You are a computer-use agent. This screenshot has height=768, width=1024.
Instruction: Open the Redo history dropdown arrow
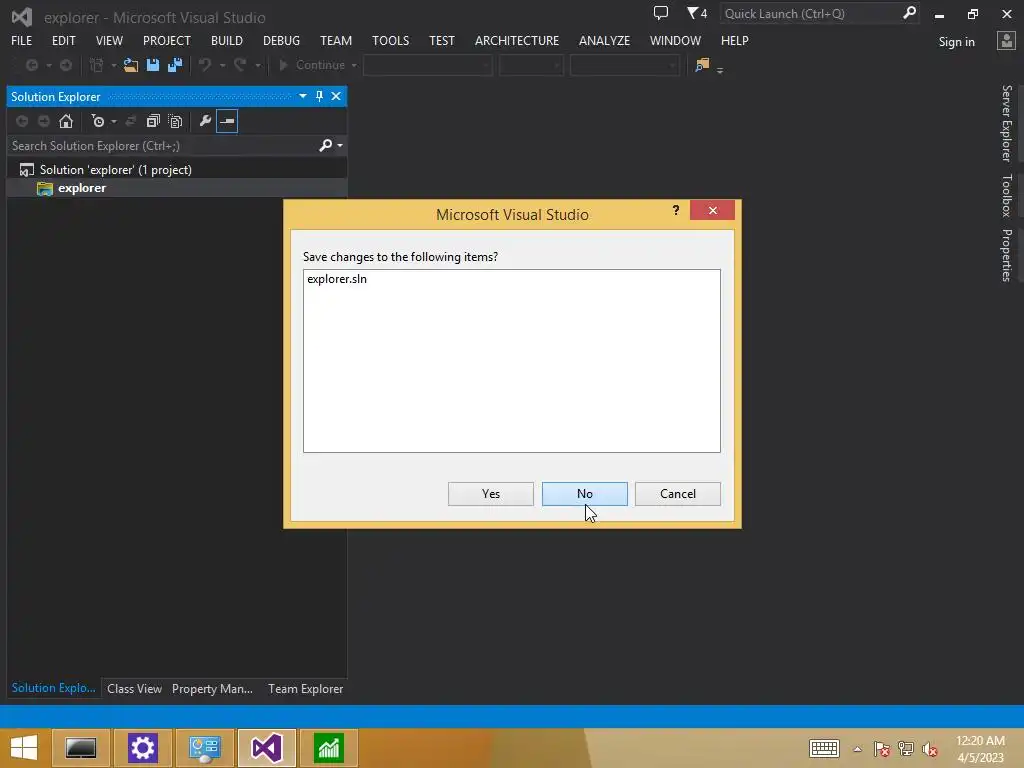pos(257,65)
